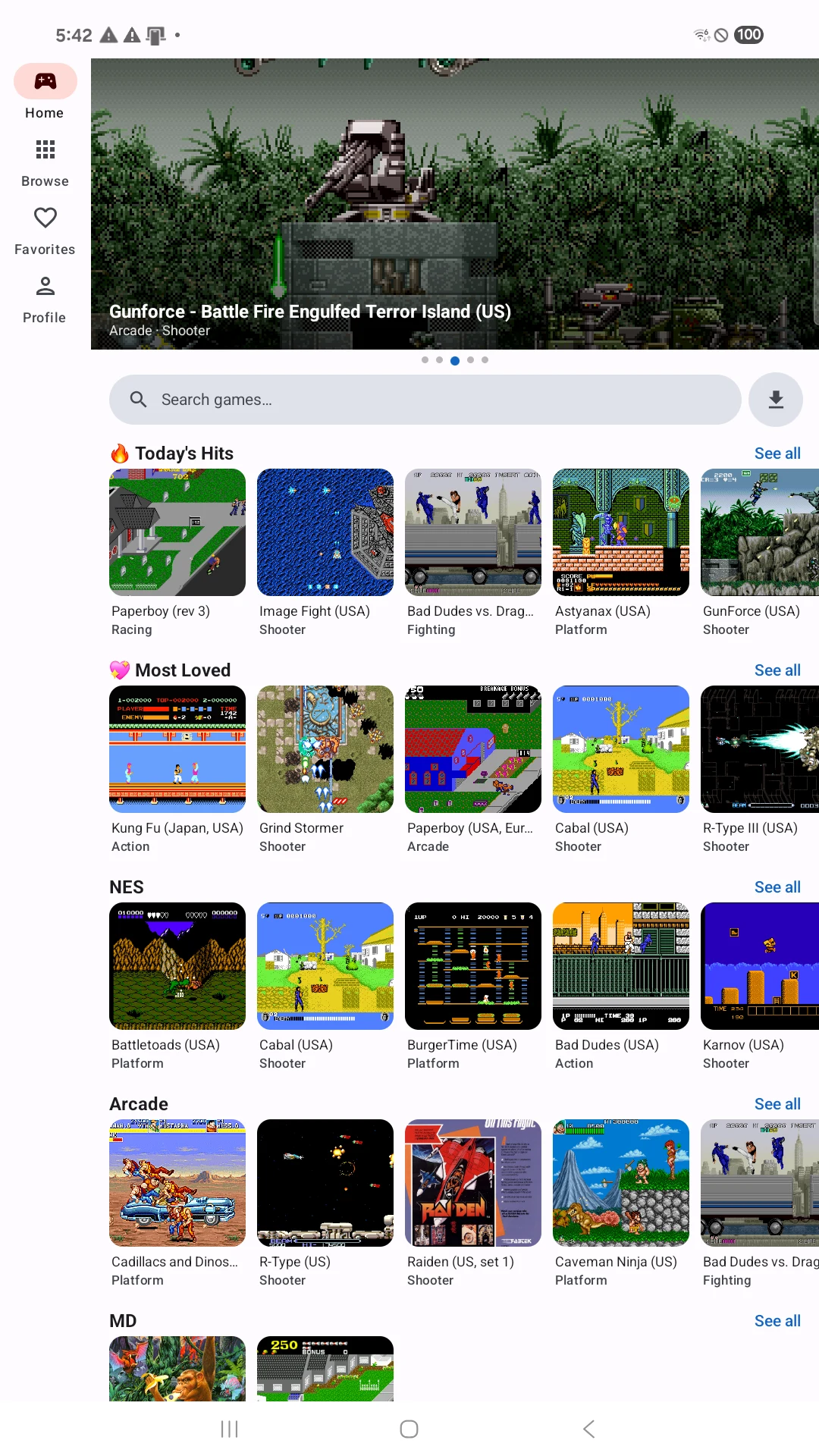The height and width of the screenshot is (1456, 819).
Task: Open Cabal (USA) in Most Loved
Action: (621, 749)
